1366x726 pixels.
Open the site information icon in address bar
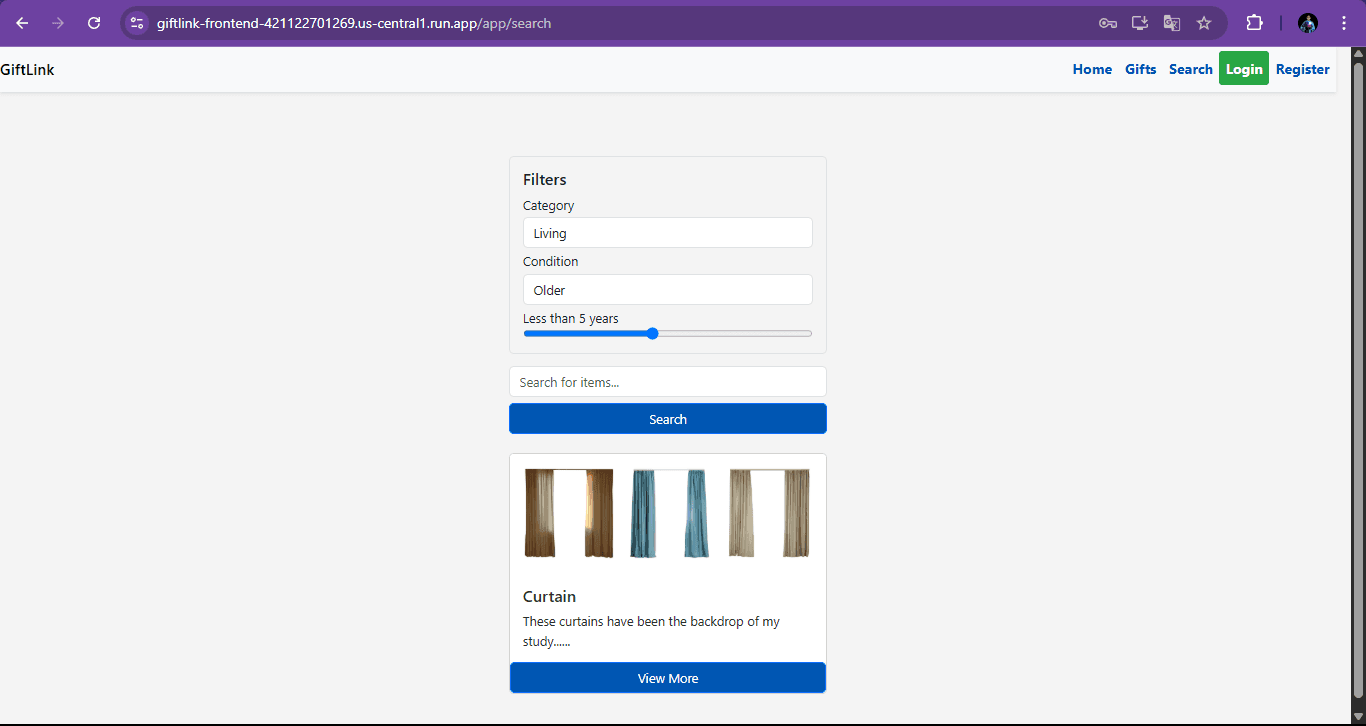[138, 23]
